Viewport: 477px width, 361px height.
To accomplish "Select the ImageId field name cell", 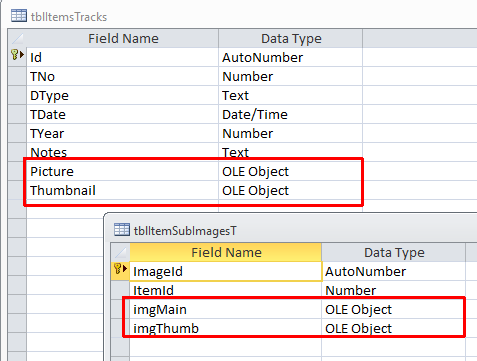I will point(226,271).
